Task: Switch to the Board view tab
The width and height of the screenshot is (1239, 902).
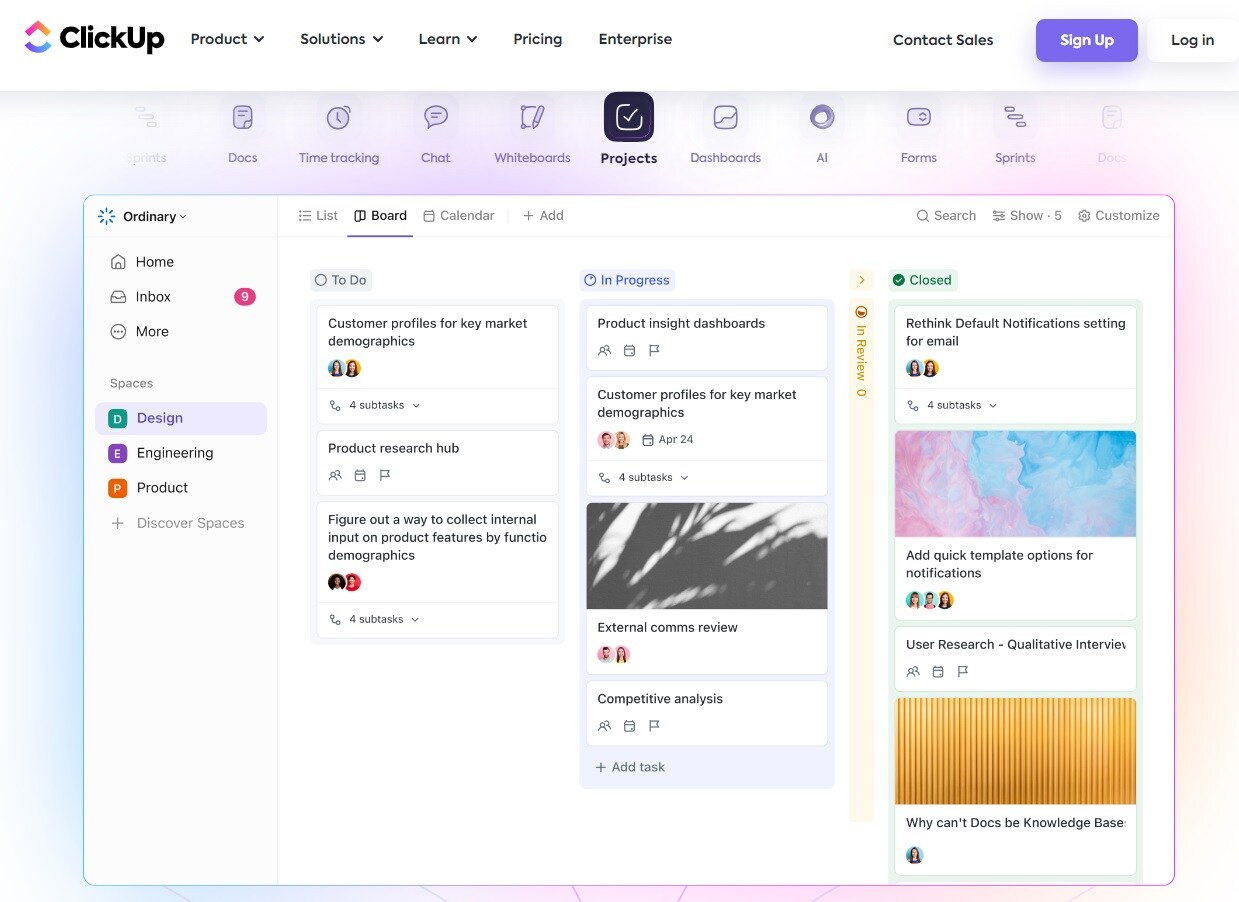Action: click(380, 216)
